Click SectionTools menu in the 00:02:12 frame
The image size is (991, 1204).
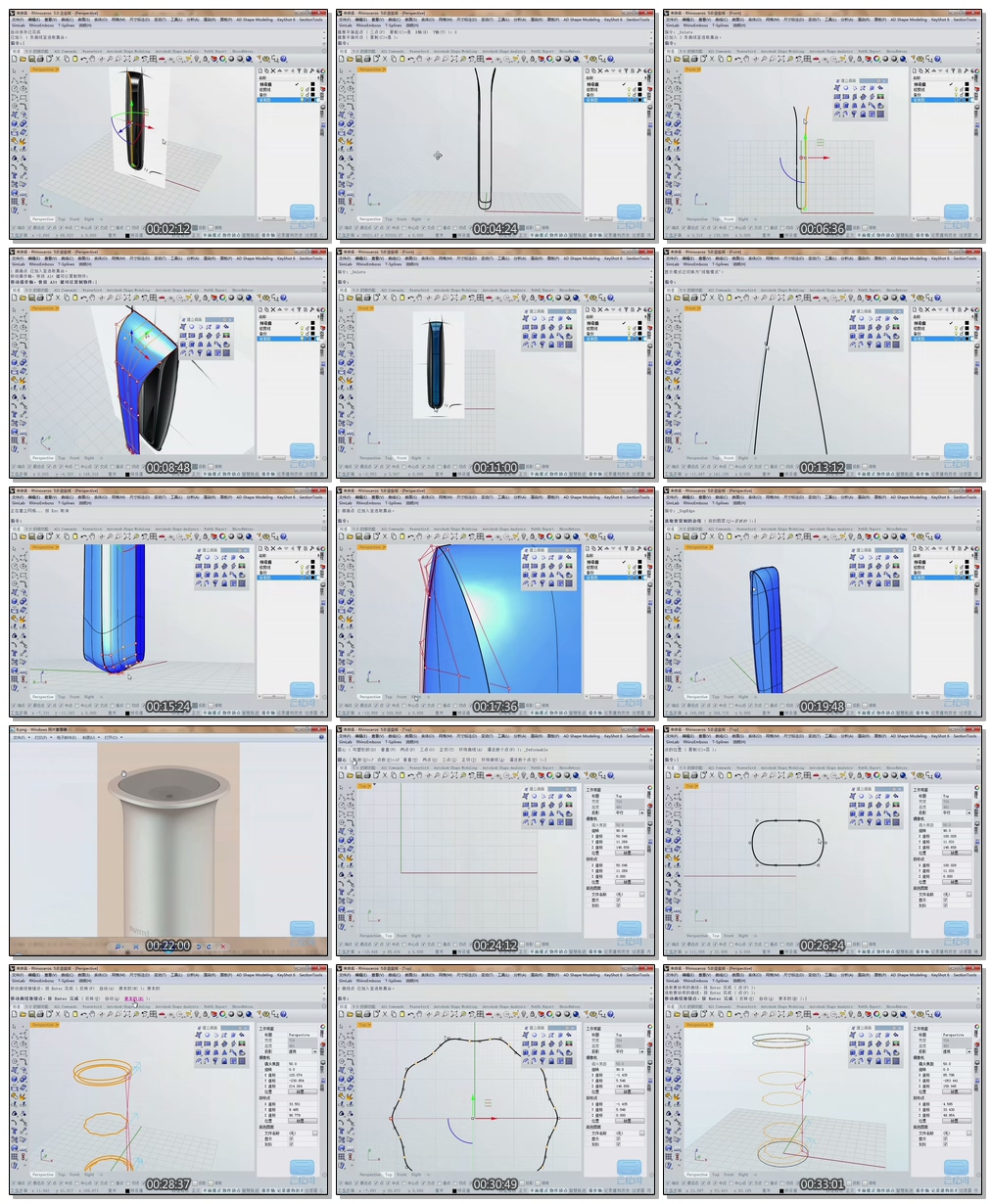click(x=310, y=20)
